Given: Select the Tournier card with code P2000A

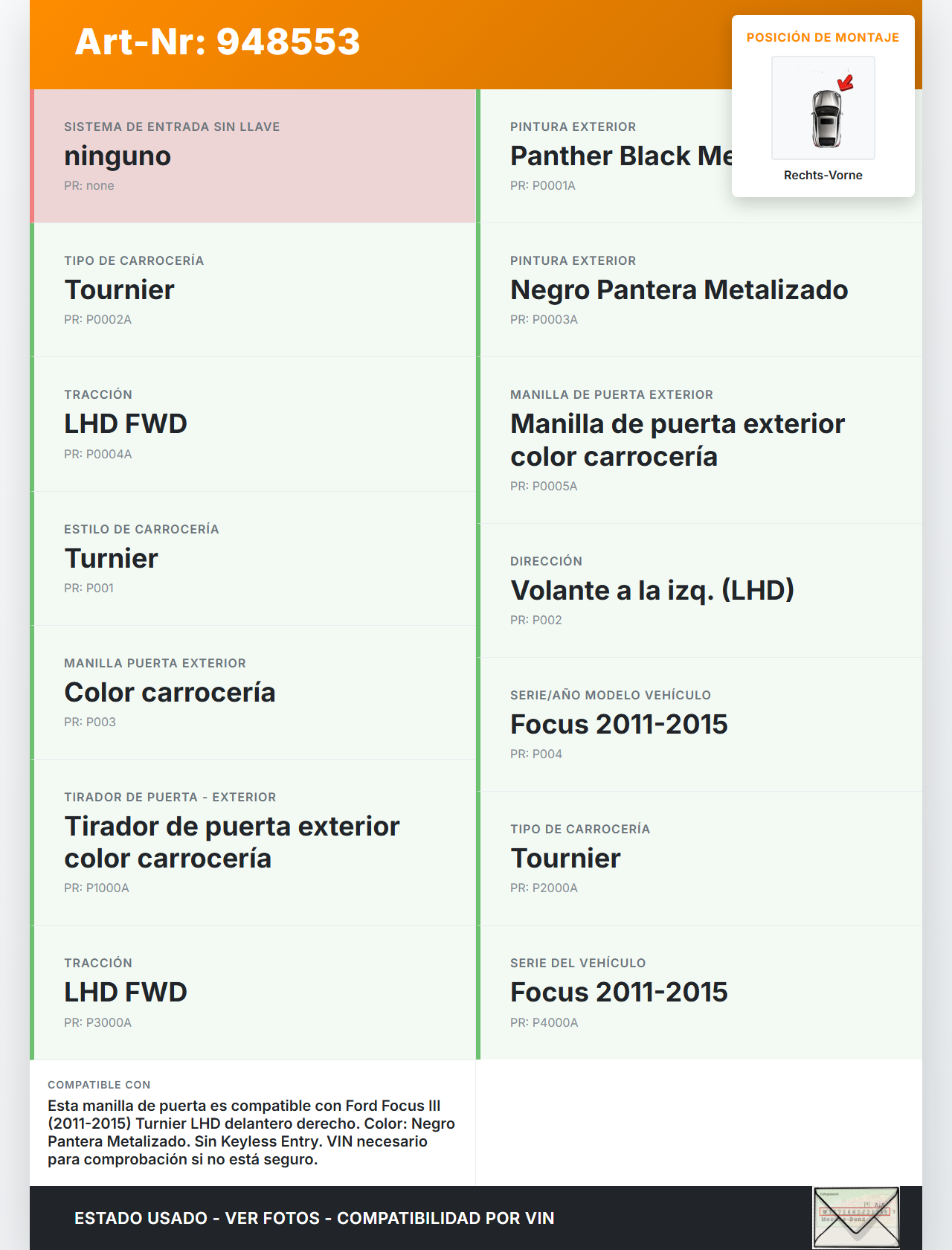Looking at the screenshot, I should (x=699, y=859).
